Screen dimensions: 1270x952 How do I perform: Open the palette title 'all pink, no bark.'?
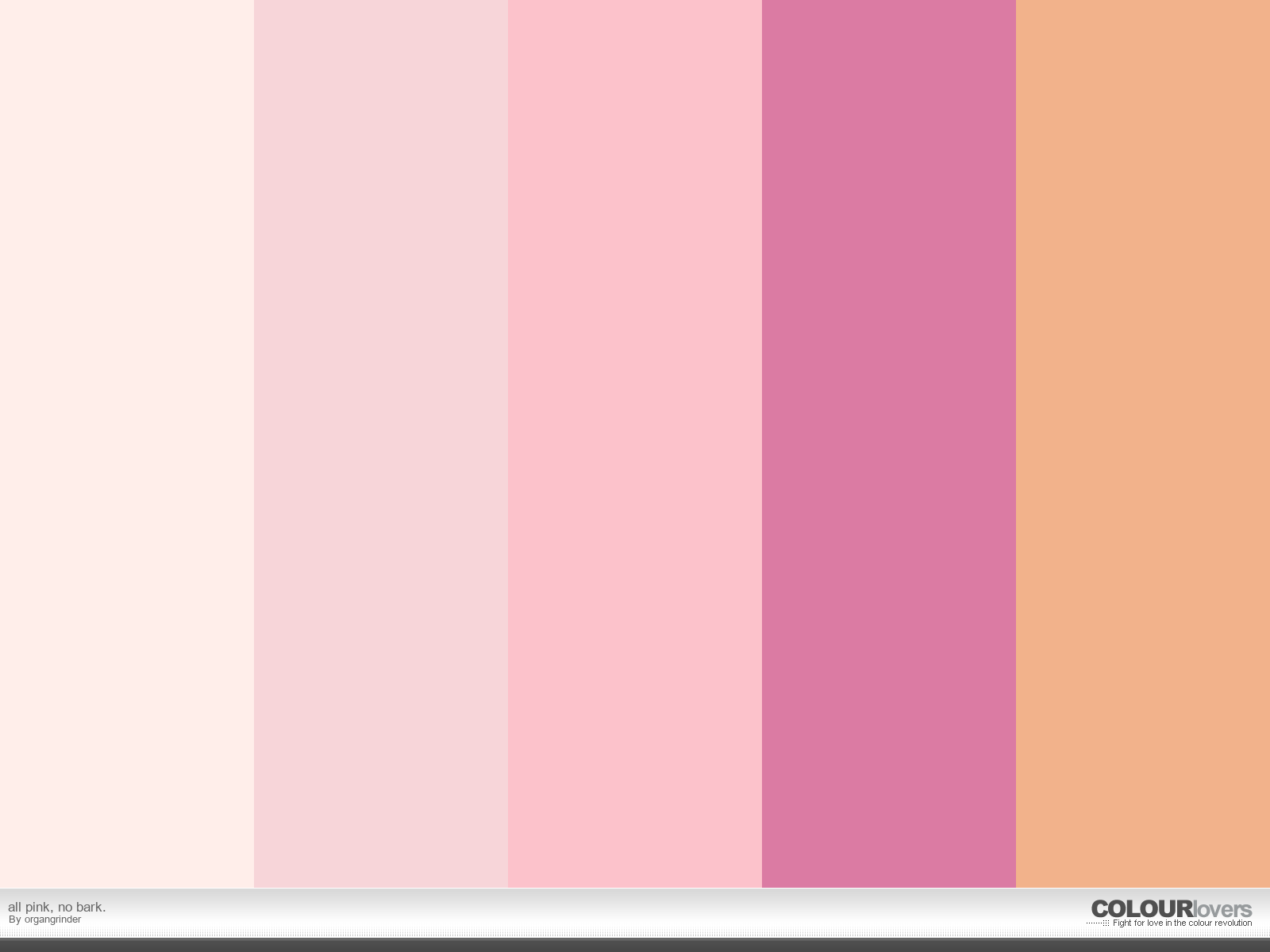56,907
